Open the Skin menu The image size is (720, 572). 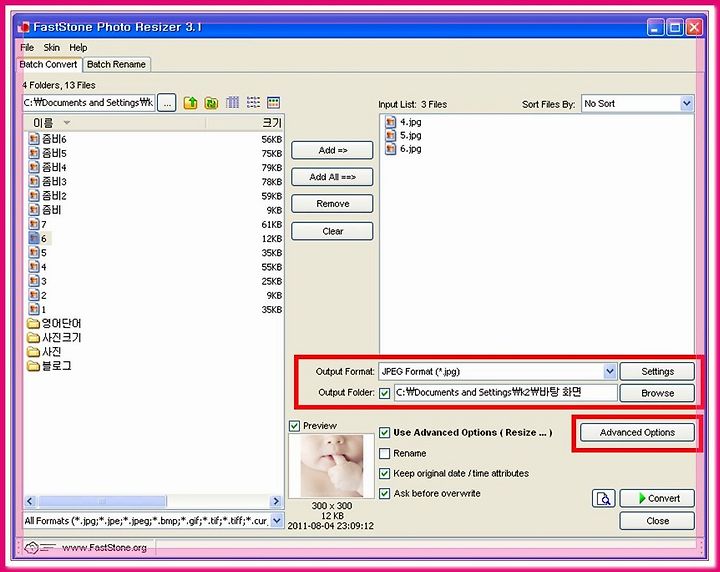click(51, 48)
